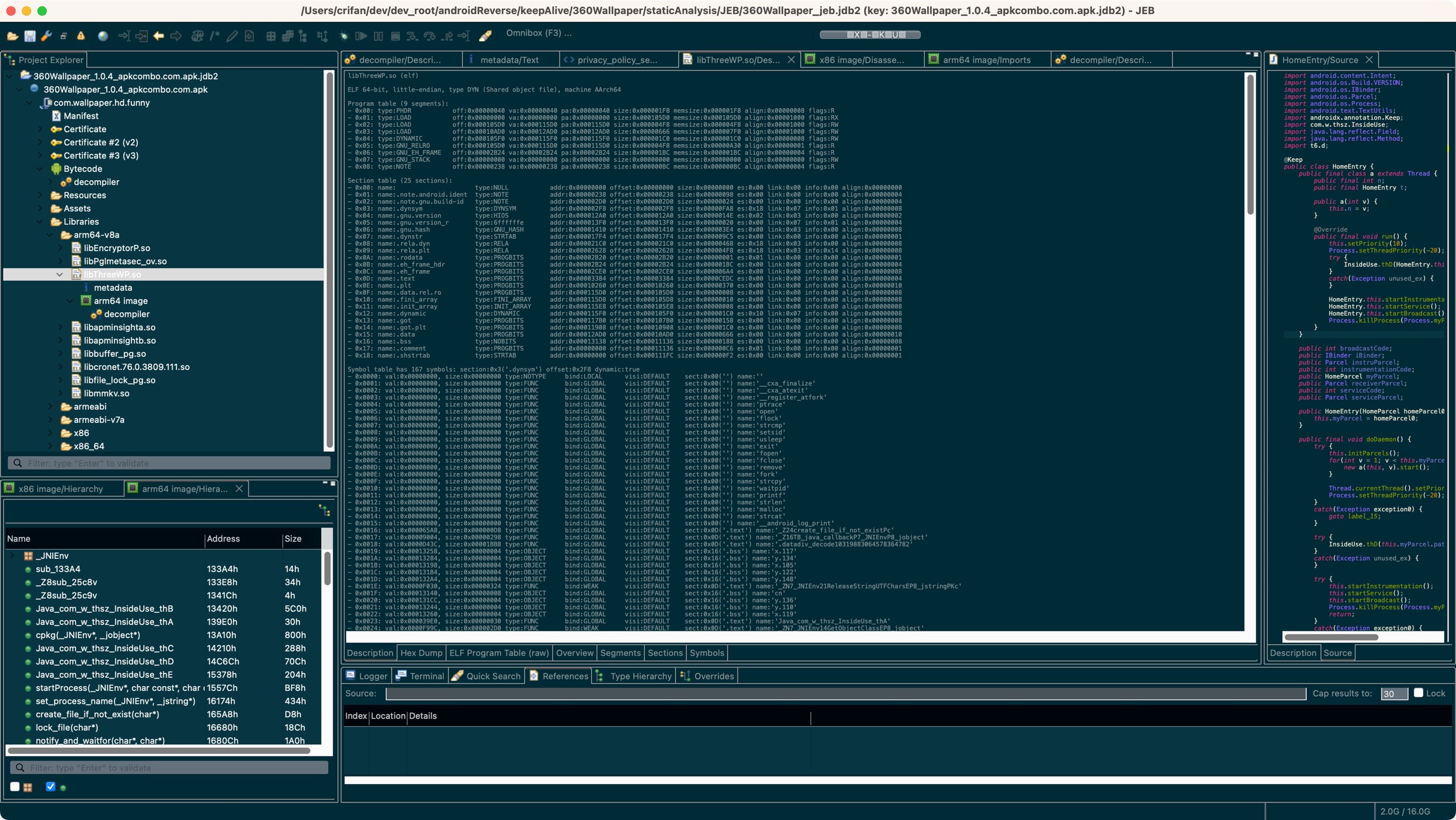This screenshot has width=1456, height=820.
Task: Click the hierarchy filter input field
Action: [x=169, y=767]
